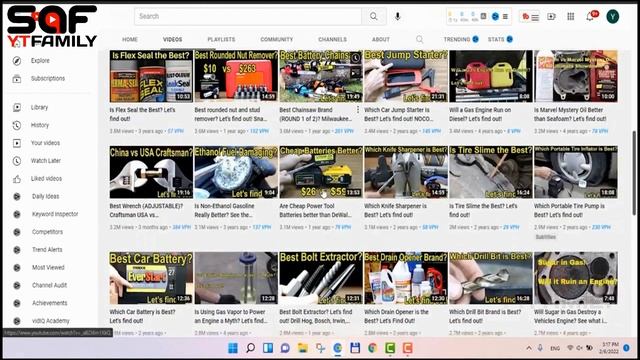Play the Which Knife Sharpener thumbnail
The image size is (640, 360).
pyautogui.click(x=406, y=172)
